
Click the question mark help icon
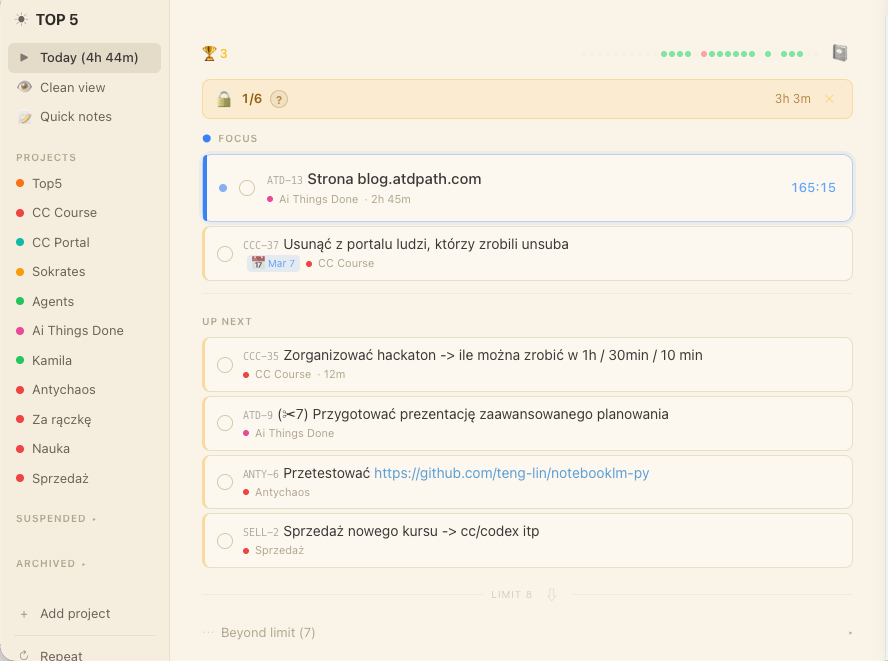[279, 99]
